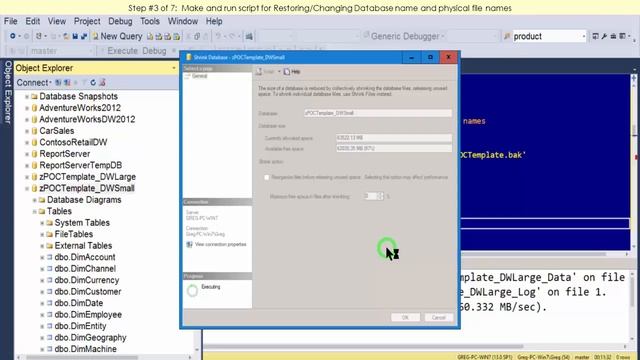Viewport: 640px width, 360px height.
Task: Click the Refresh icon in Object Explorer toolbar
Action: tap(93, 82)
